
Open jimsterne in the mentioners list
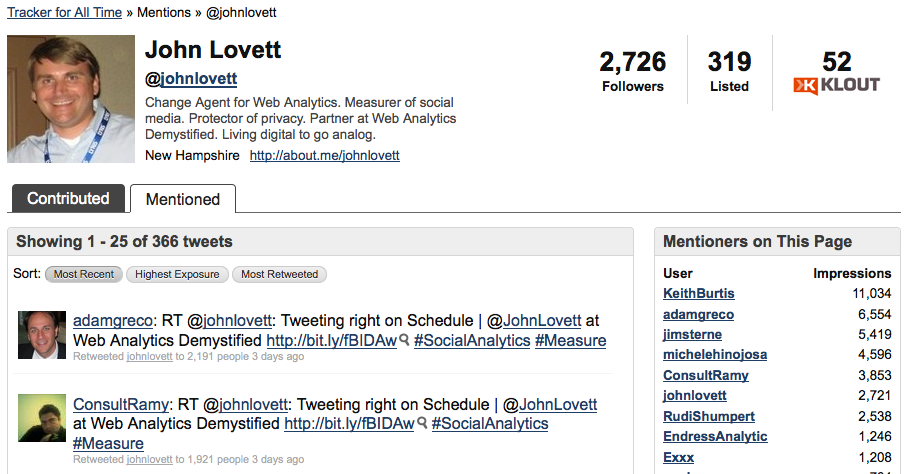point(693,335)
